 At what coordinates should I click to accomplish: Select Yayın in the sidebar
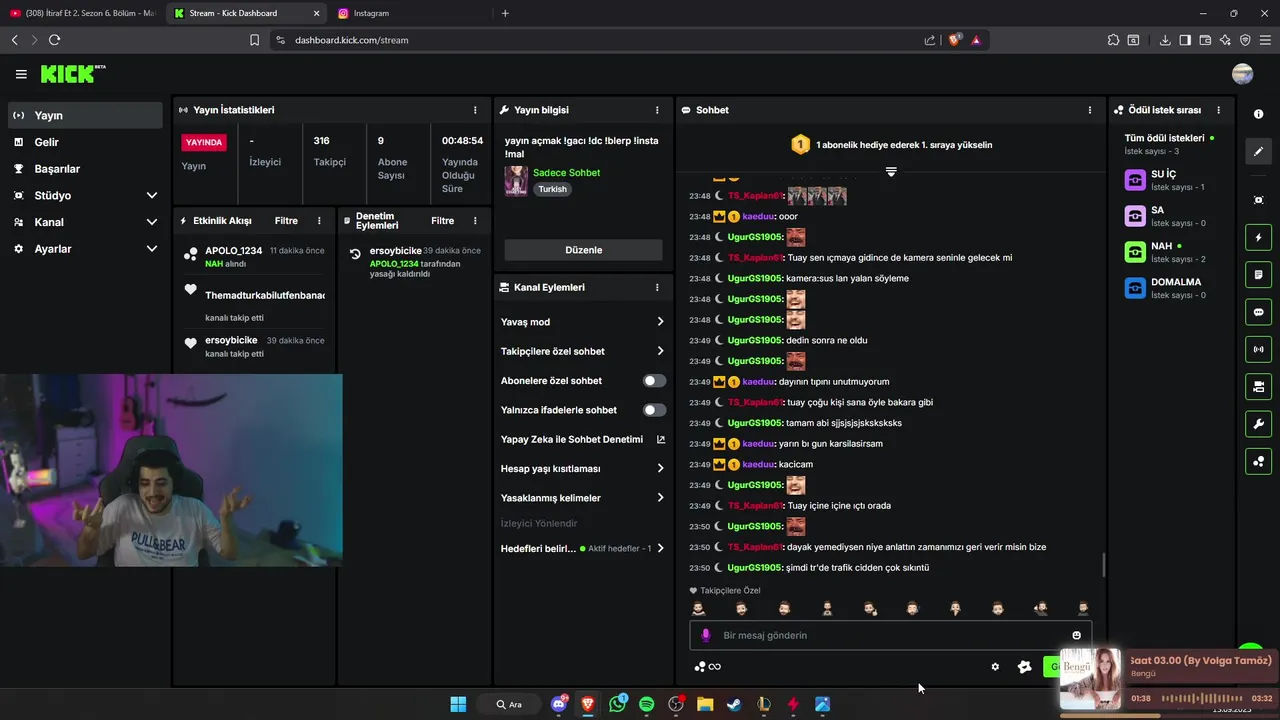[85, 115]
